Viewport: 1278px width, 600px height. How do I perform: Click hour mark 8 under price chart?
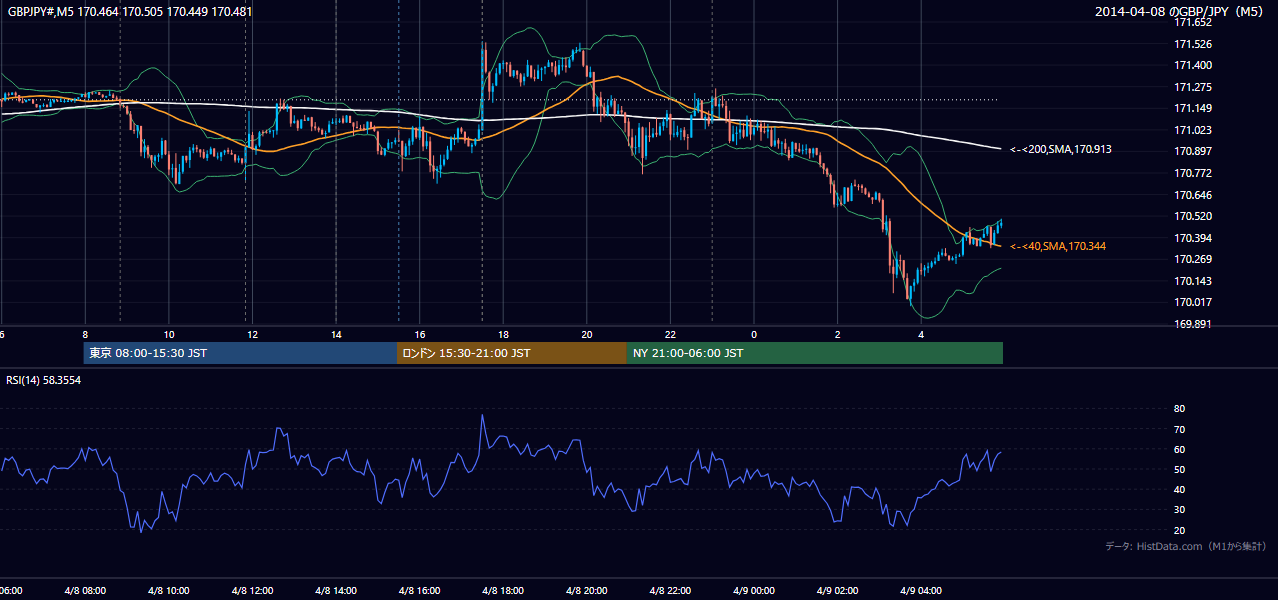[85, 334]
